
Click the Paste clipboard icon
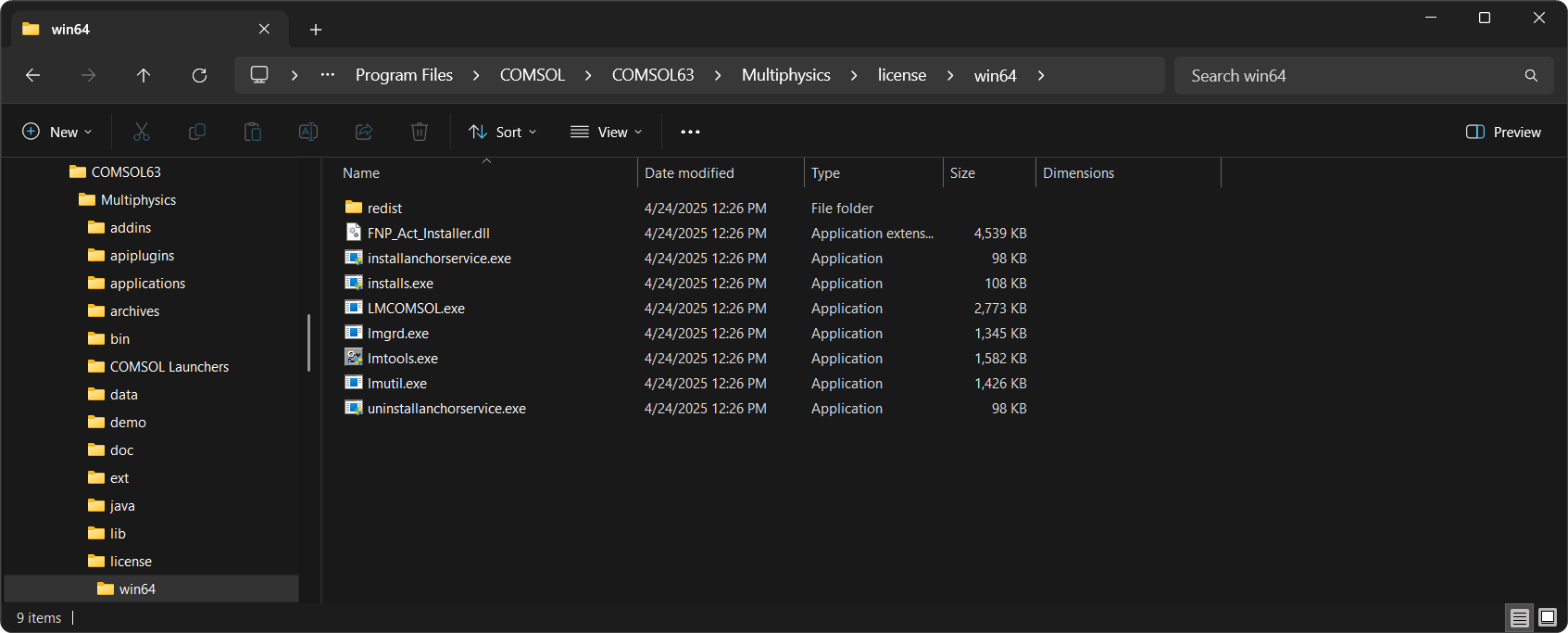click(253, 132)
